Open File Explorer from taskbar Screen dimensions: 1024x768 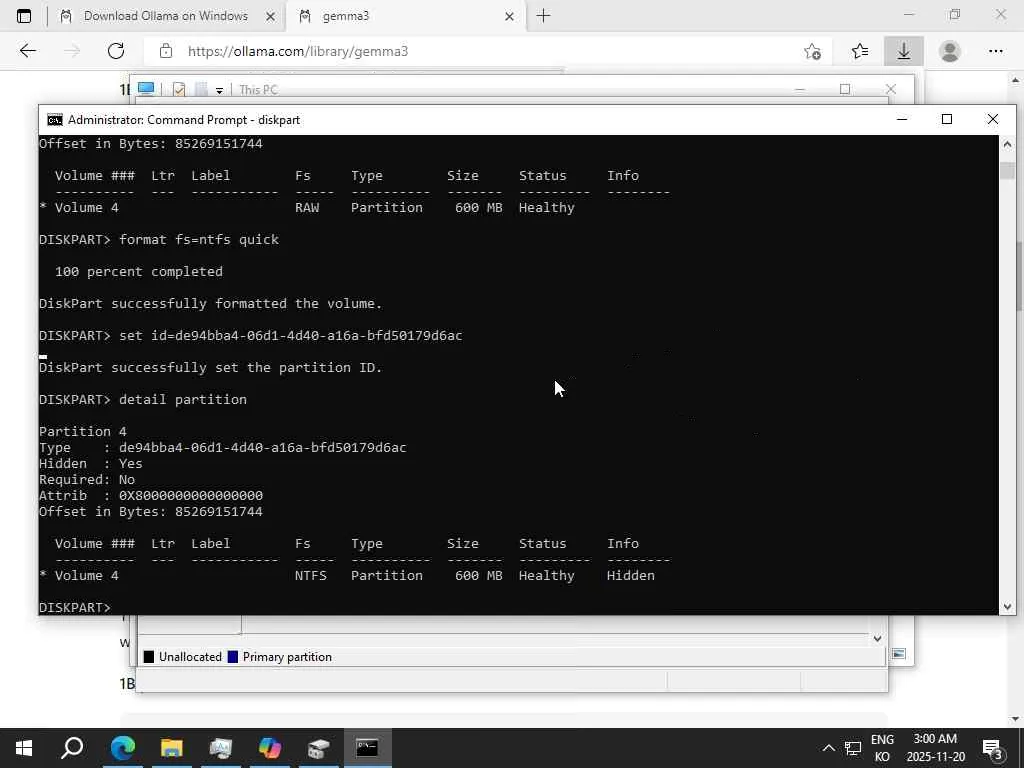tap(172, 748)
